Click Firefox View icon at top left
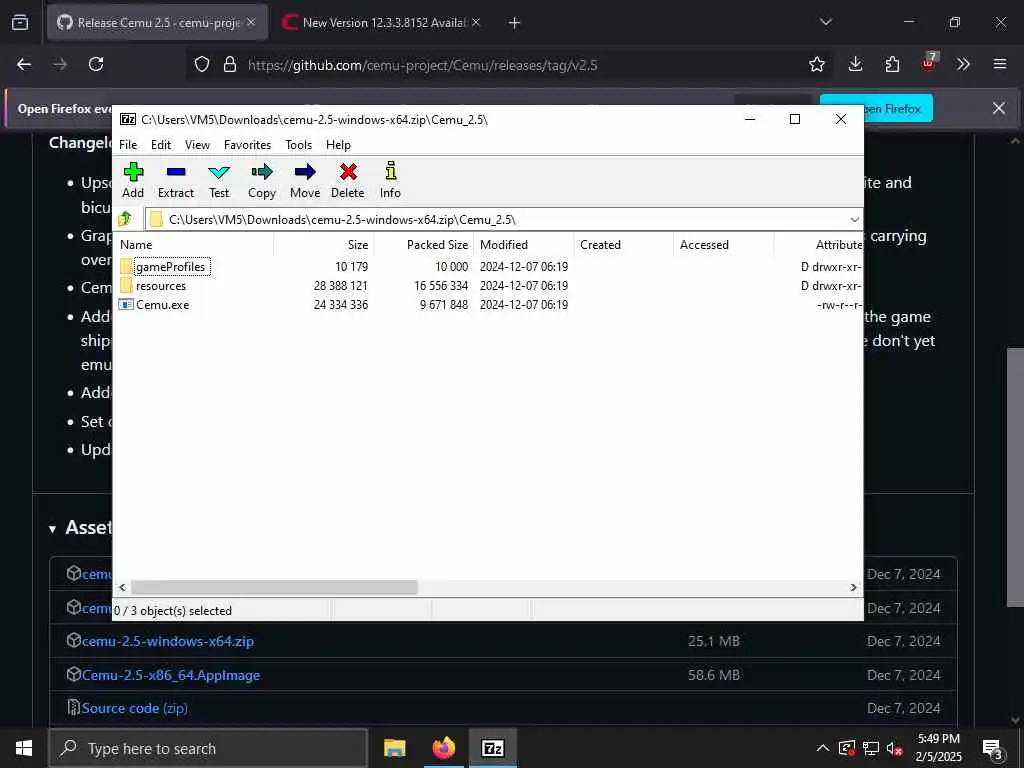 20,22
